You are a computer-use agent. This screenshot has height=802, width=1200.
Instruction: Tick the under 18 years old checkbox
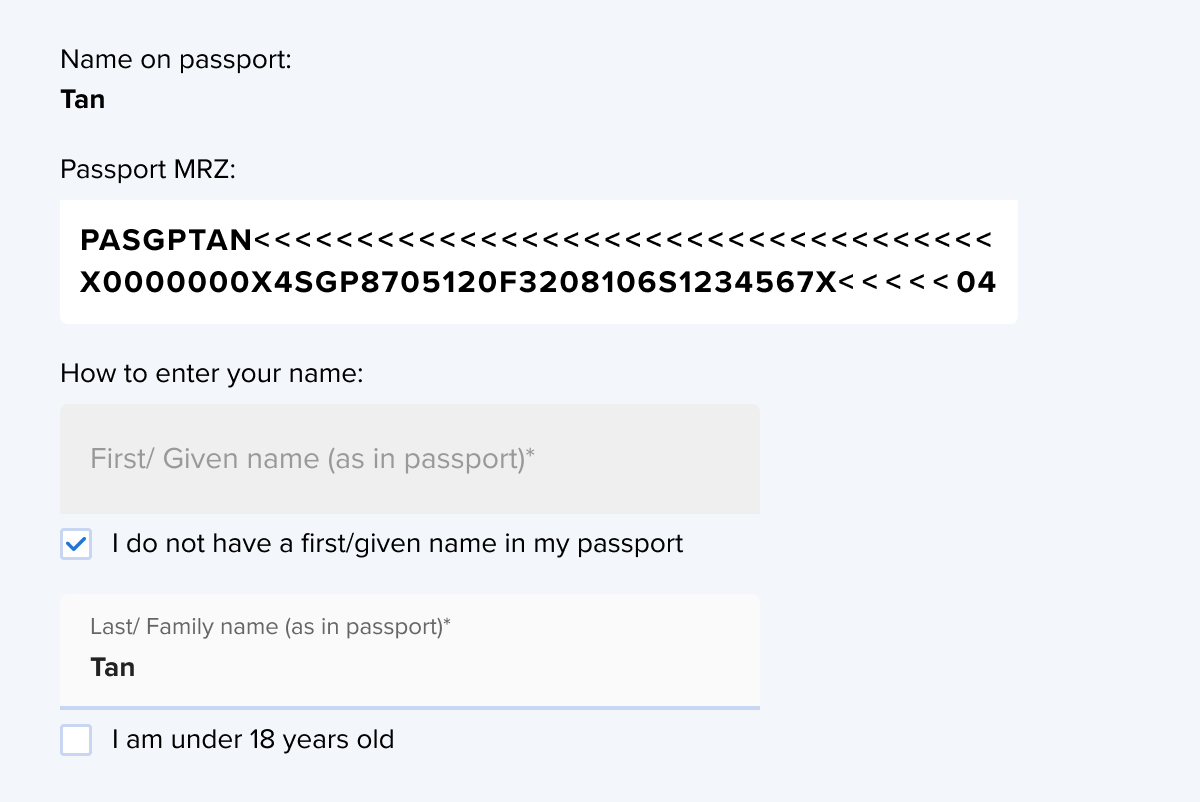pyautogui.click(x=76, y=741)
